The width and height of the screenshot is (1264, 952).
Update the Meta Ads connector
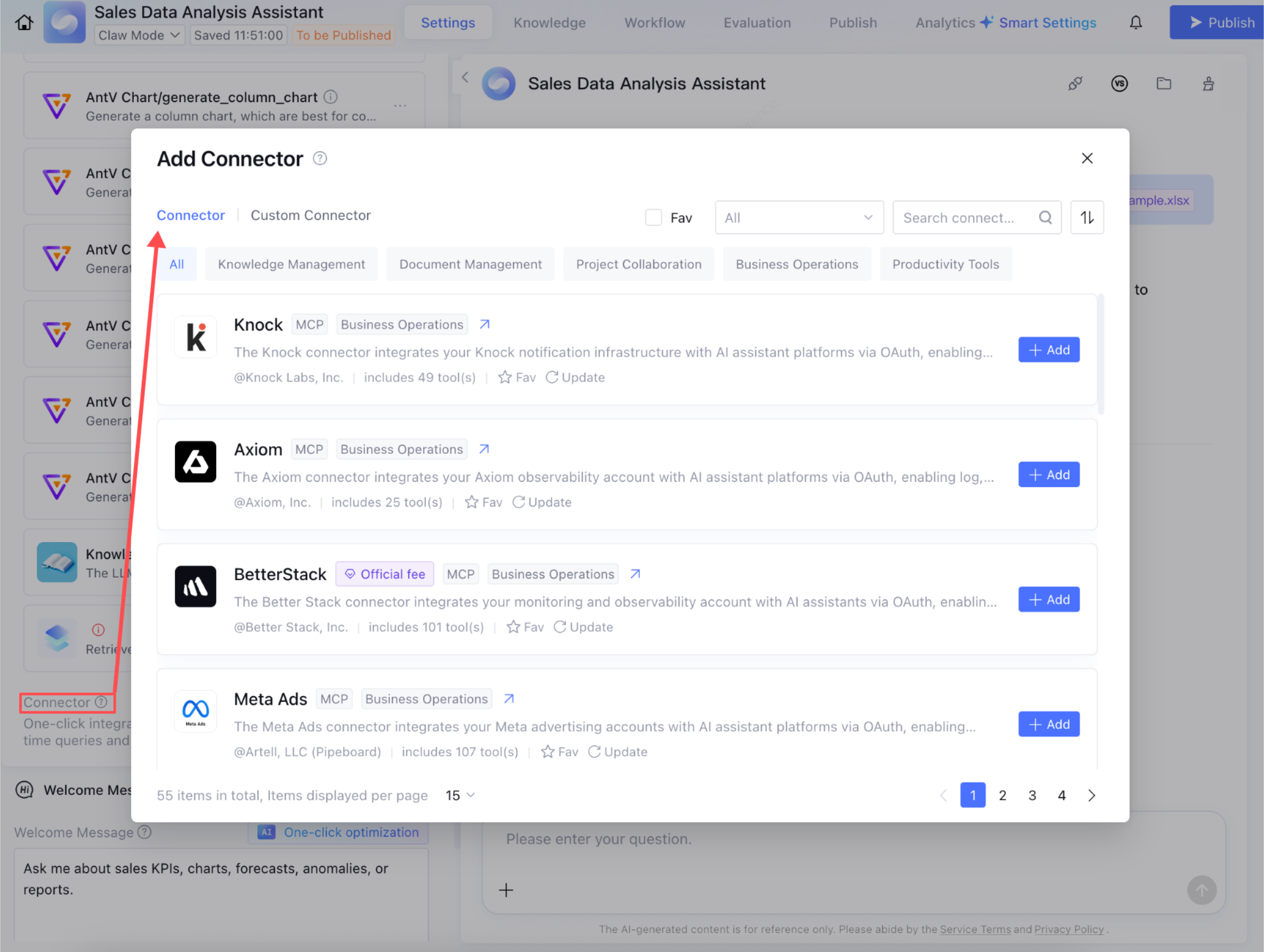coord(617,752)
